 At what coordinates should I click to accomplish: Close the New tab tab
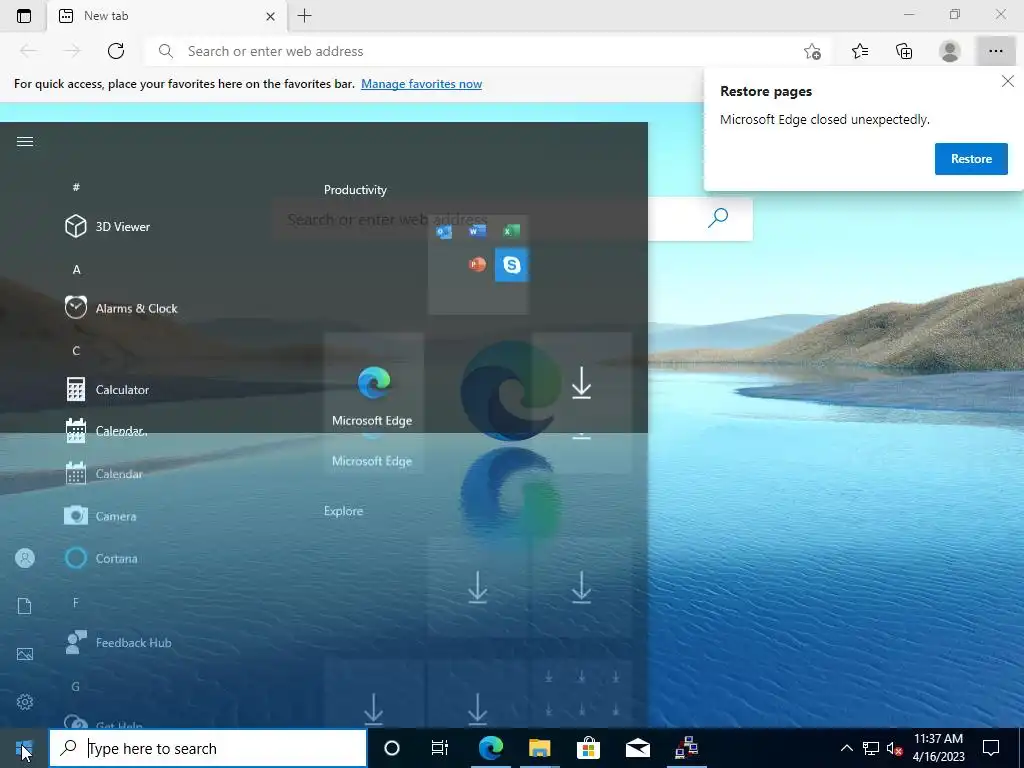point(270,16)
